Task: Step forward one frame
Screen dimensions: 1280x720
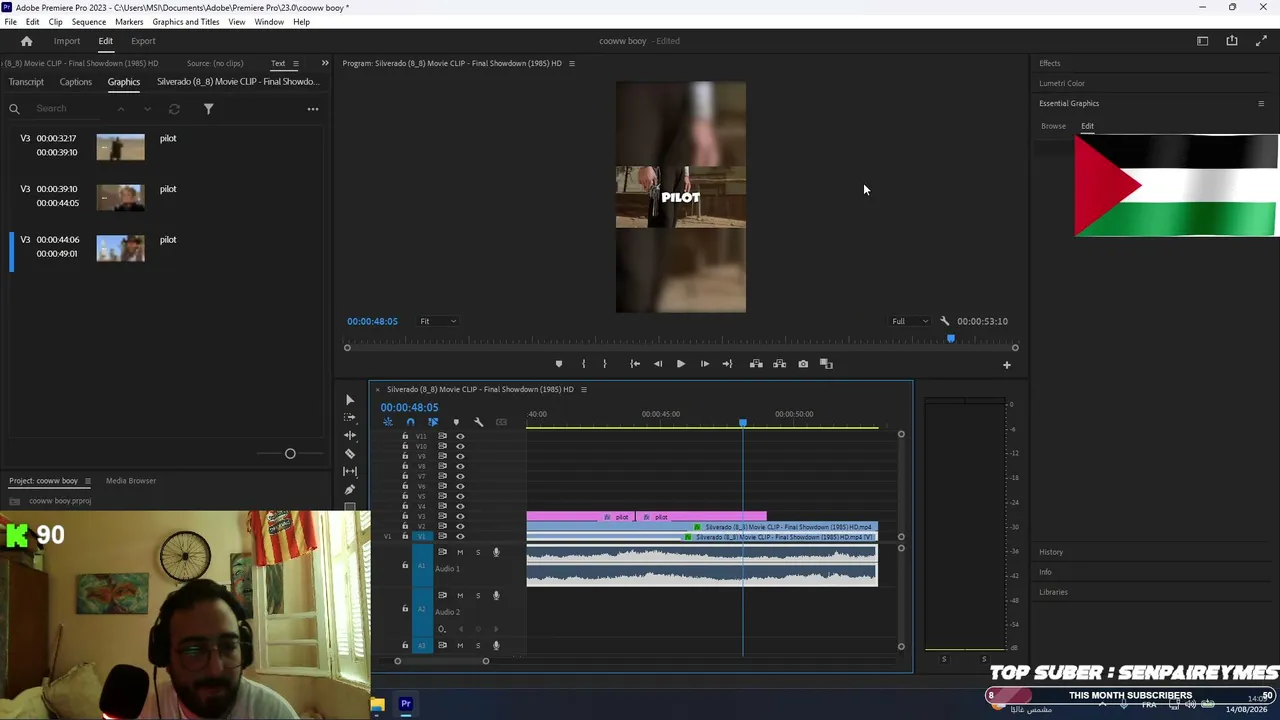Action: (x=704, y=364)
